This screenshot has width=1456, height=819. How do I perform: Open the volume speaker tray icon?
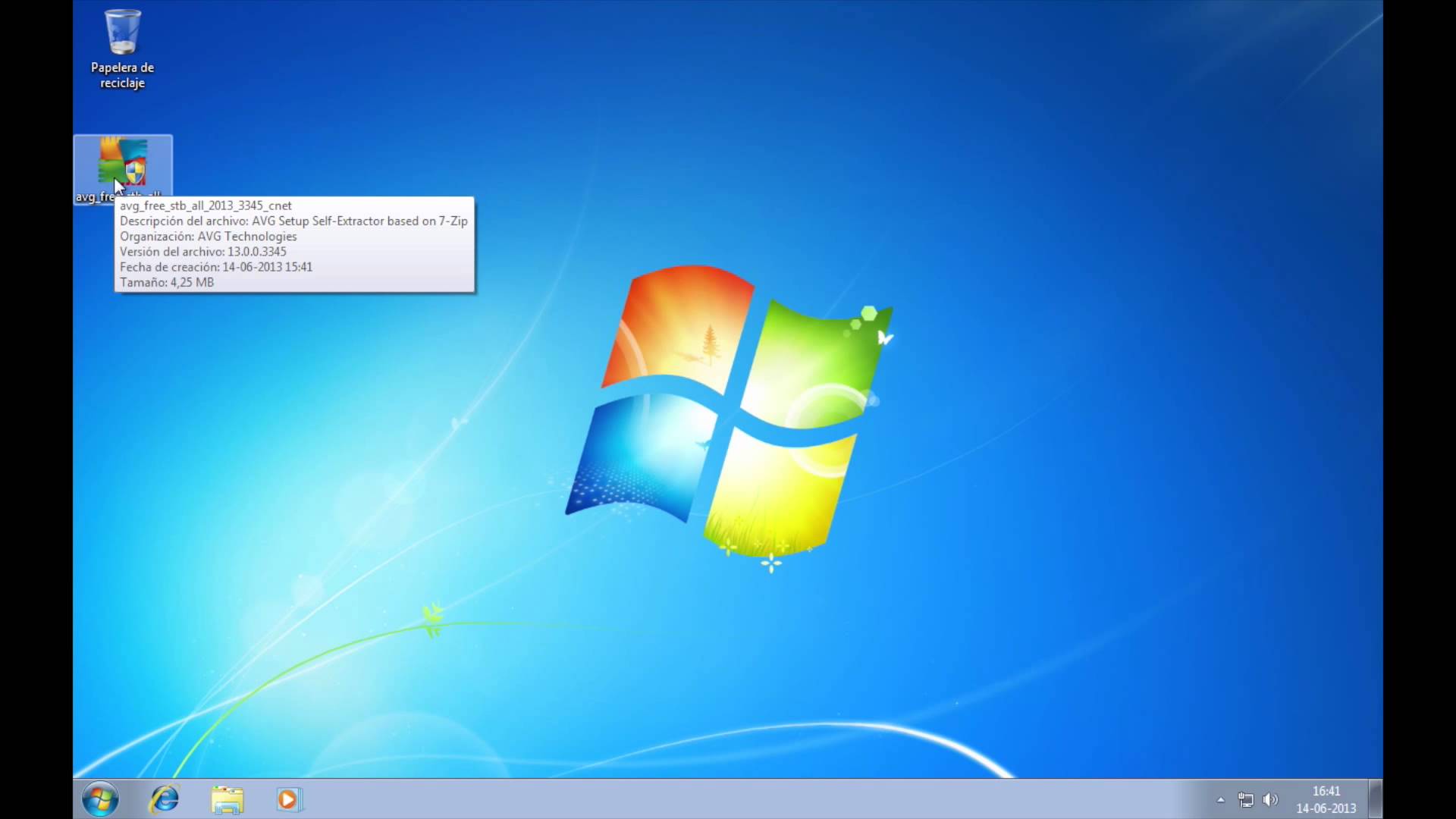[x=1270, y=799]
